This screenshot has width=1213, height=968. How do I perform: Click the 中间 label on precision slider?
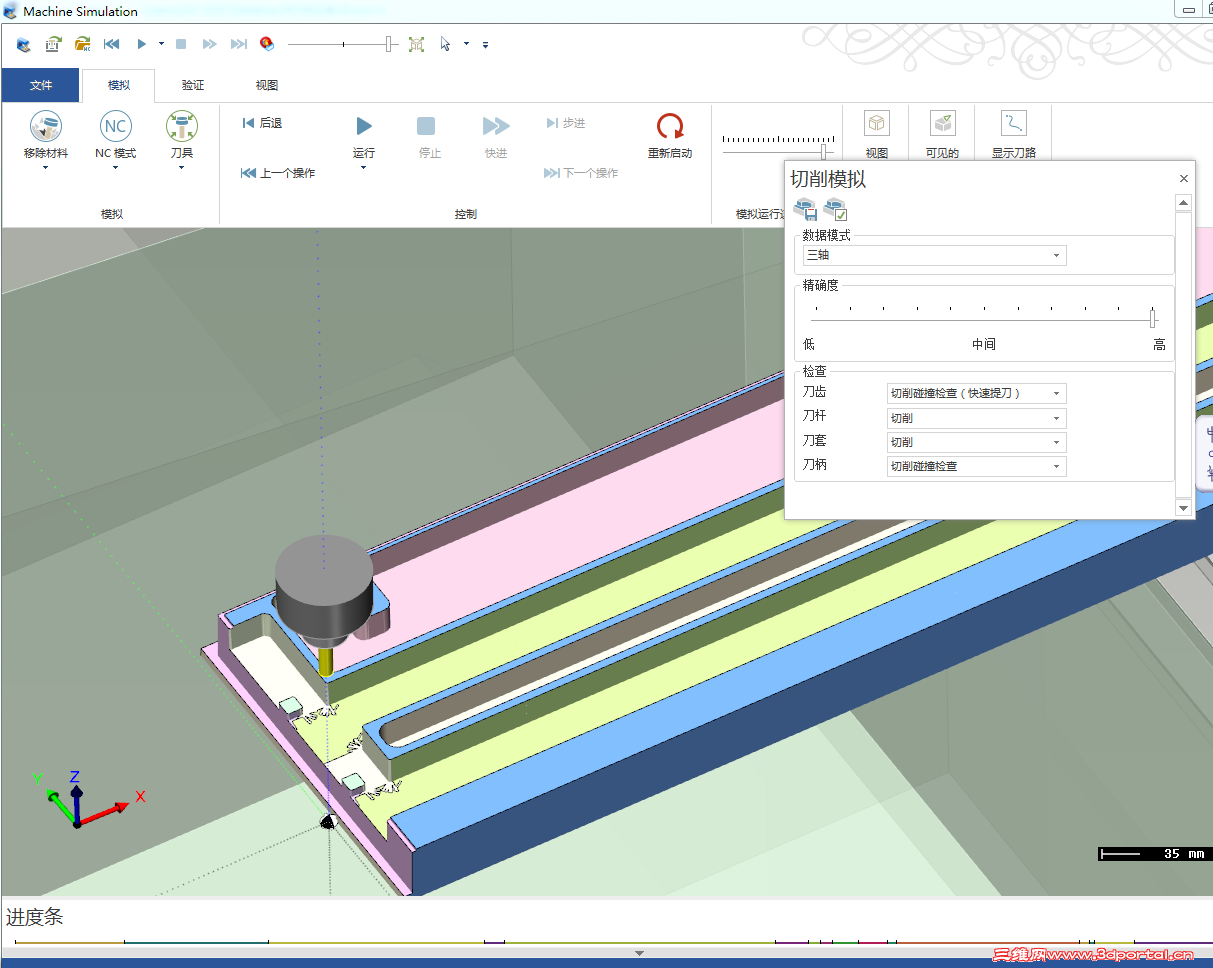pos(984,344)
